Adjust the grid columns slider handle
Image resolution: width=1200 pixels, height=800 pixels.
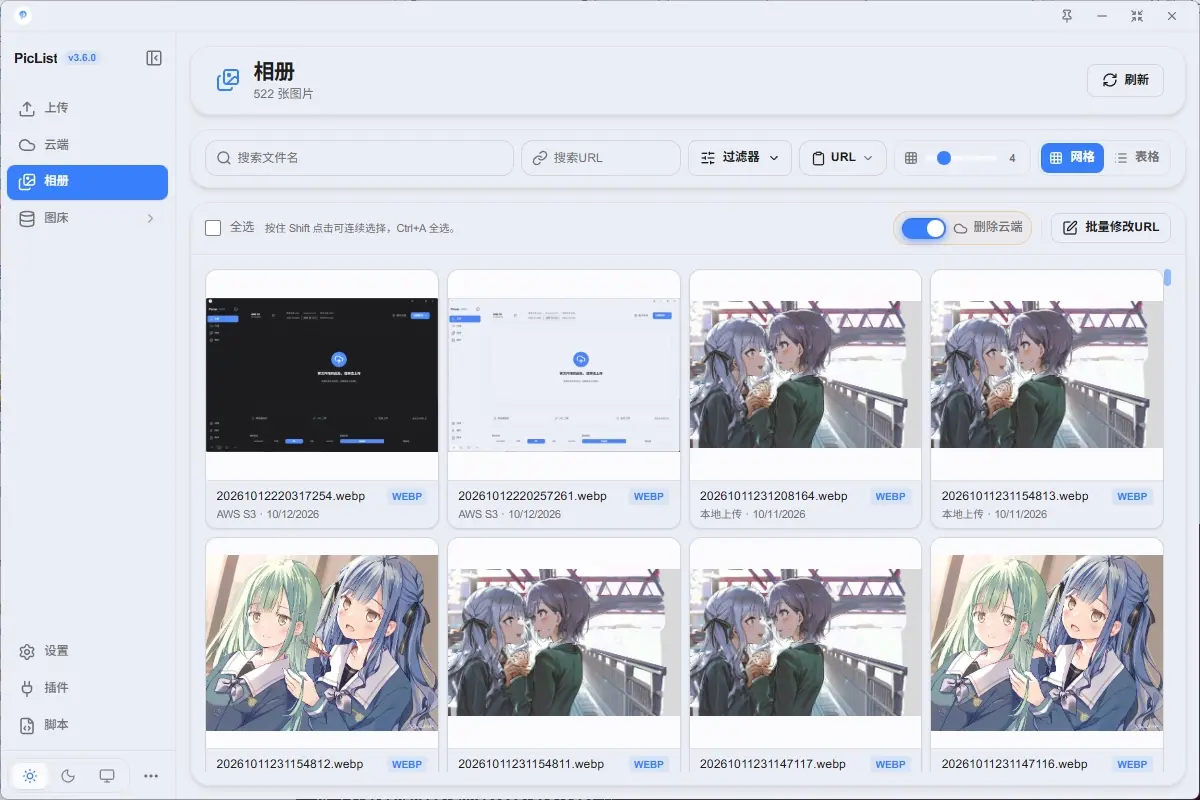coord(943,158)
